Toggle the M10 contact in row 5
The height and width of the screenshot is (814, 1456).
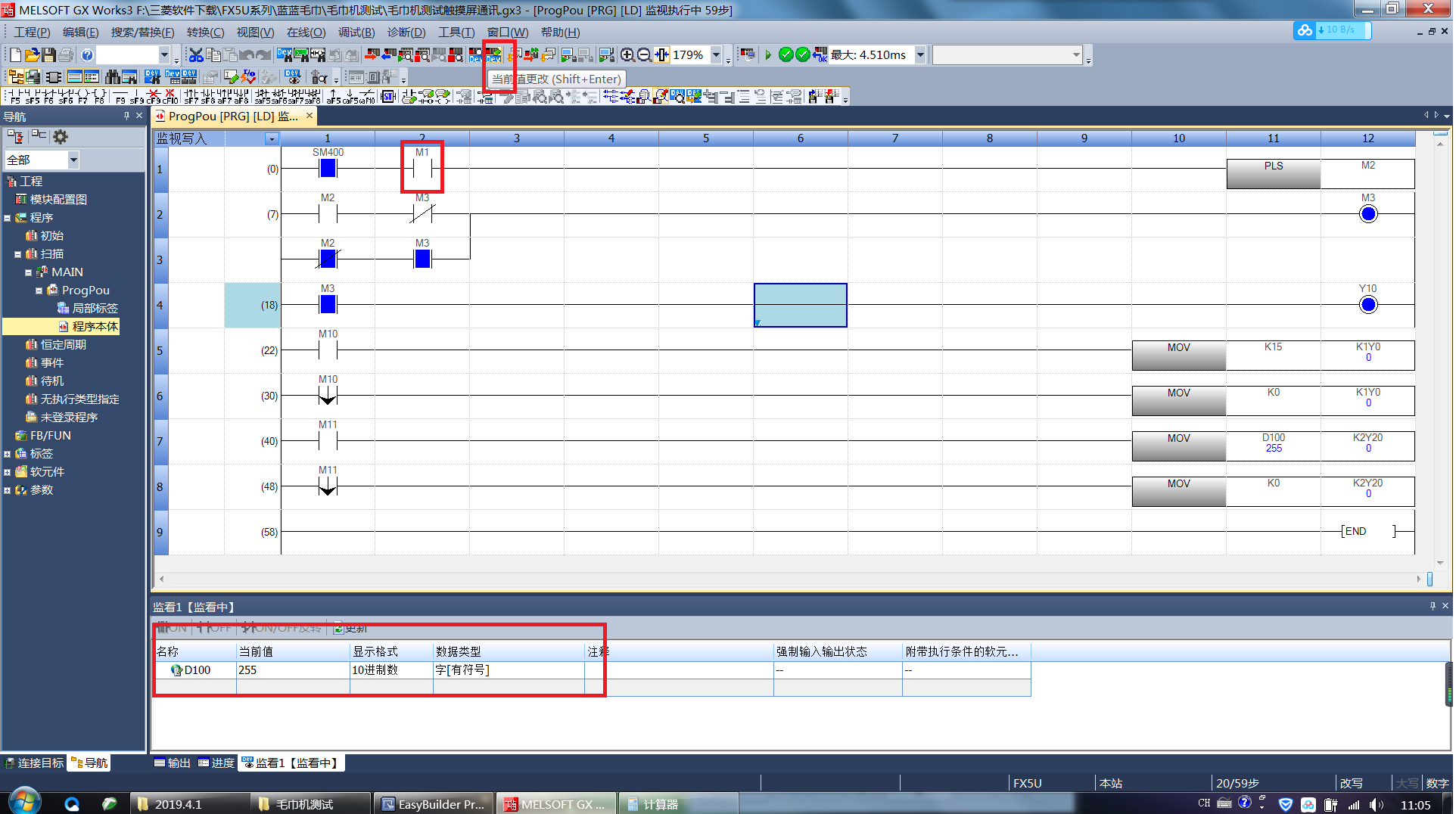[x=328, y=350]
